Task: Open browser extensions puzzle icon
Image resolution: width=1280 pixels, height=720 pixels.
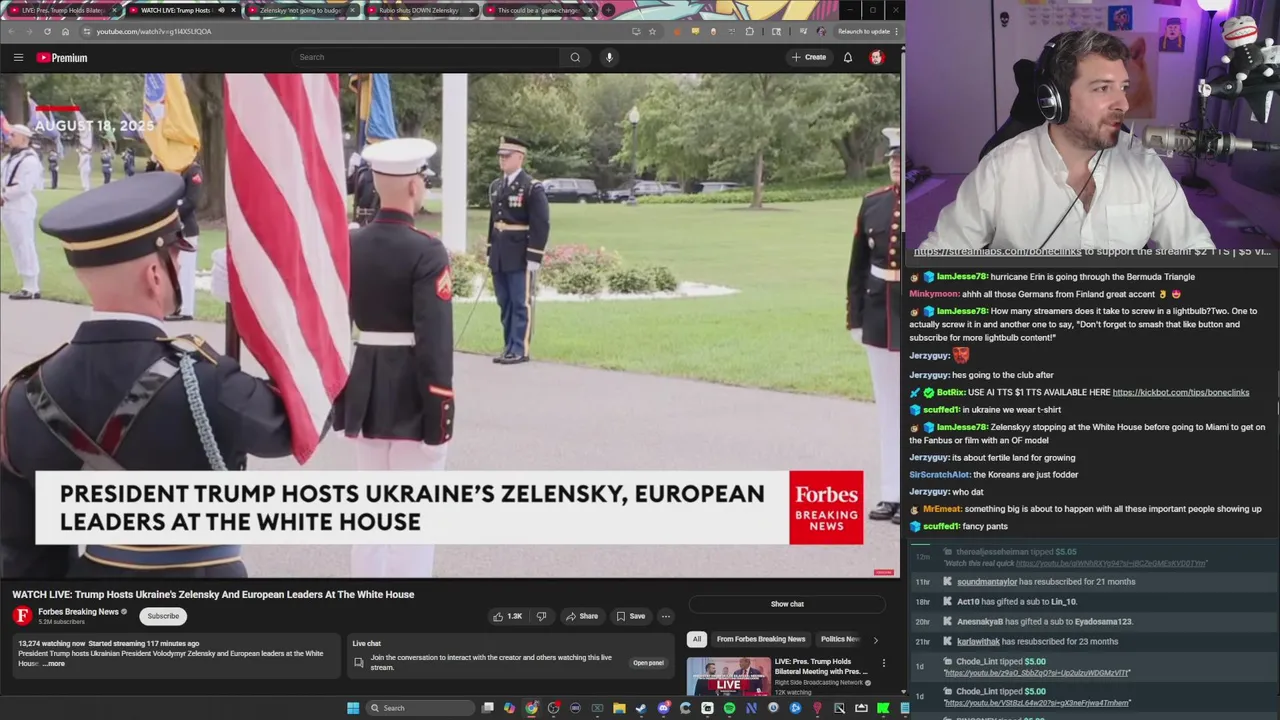Action: click(x=749, y=31)
